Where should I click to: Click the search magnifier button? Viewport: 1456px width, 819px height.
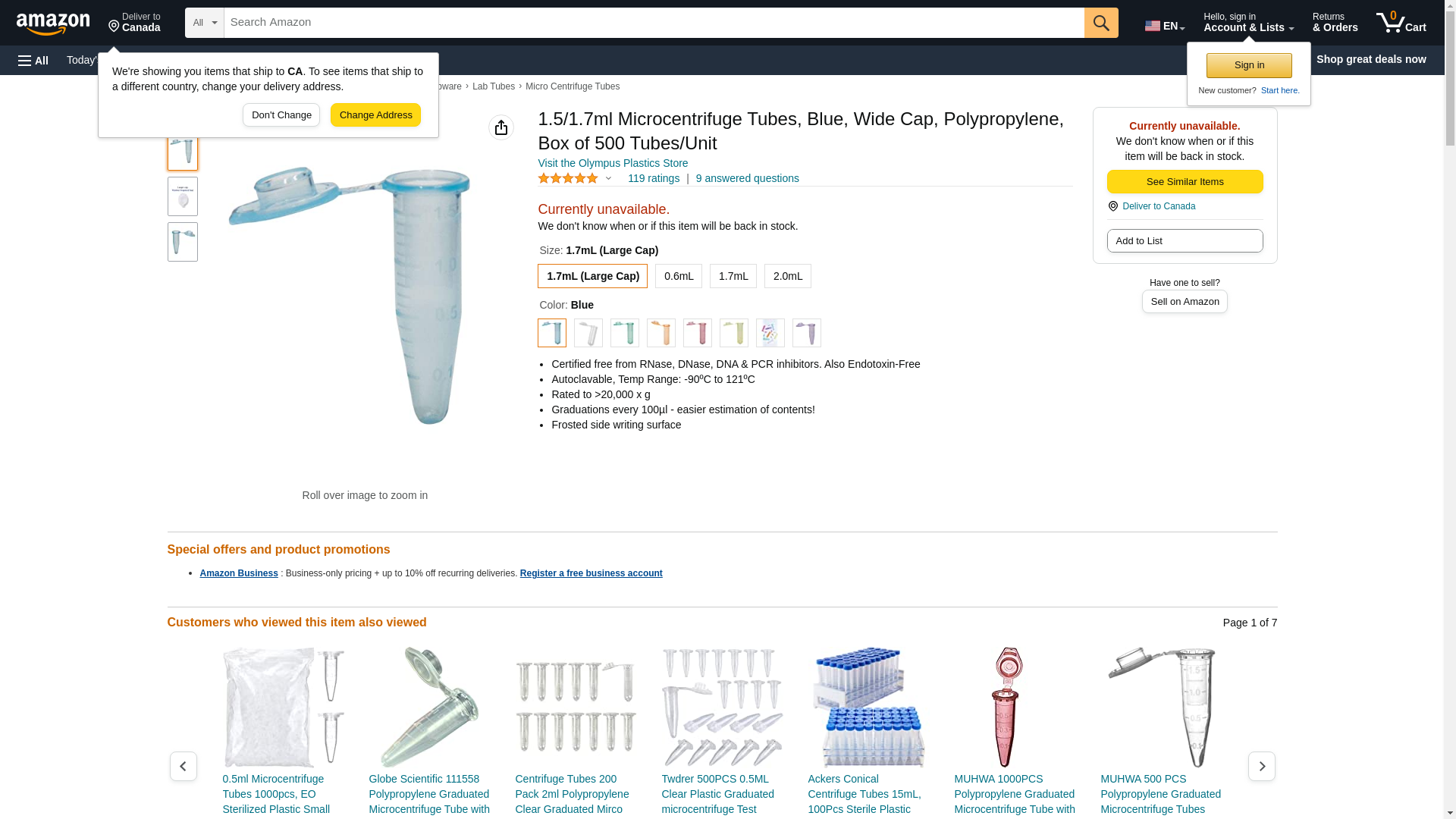coord(1101,23)
